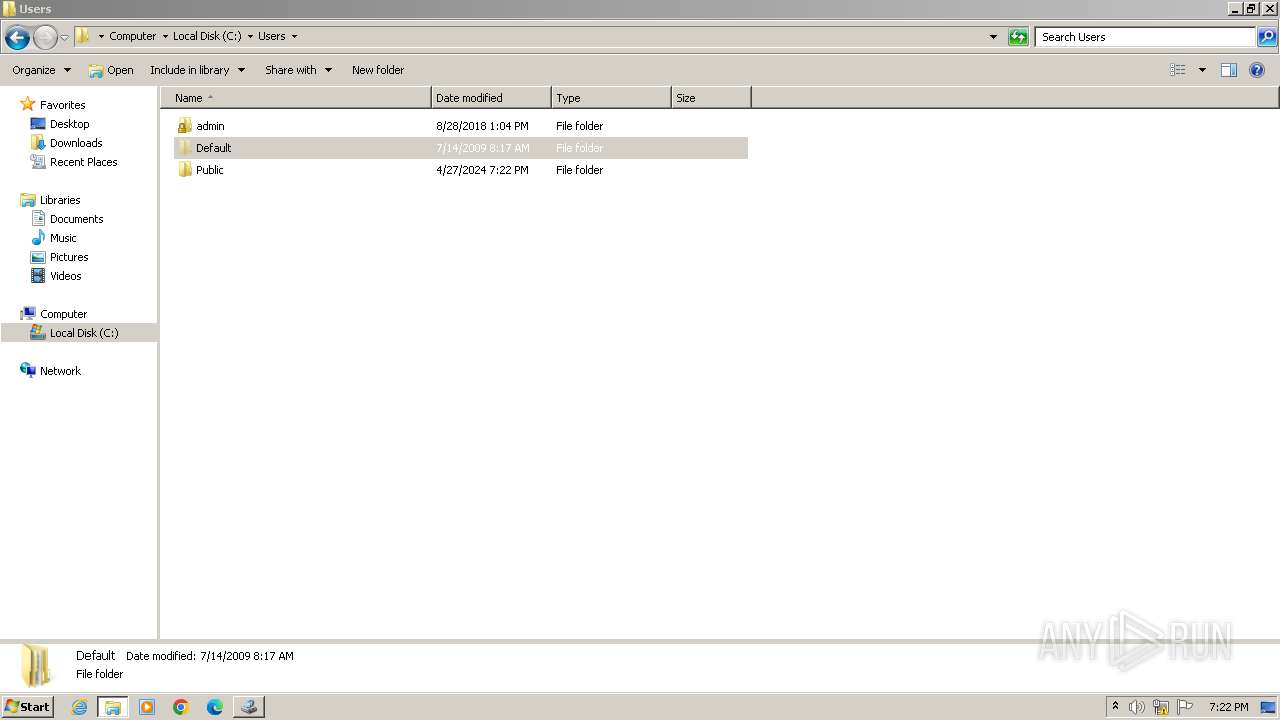Viewport: 1280px width, 720px height.
Task: Click the change view icon
Action: click(x=1178, y=70)
